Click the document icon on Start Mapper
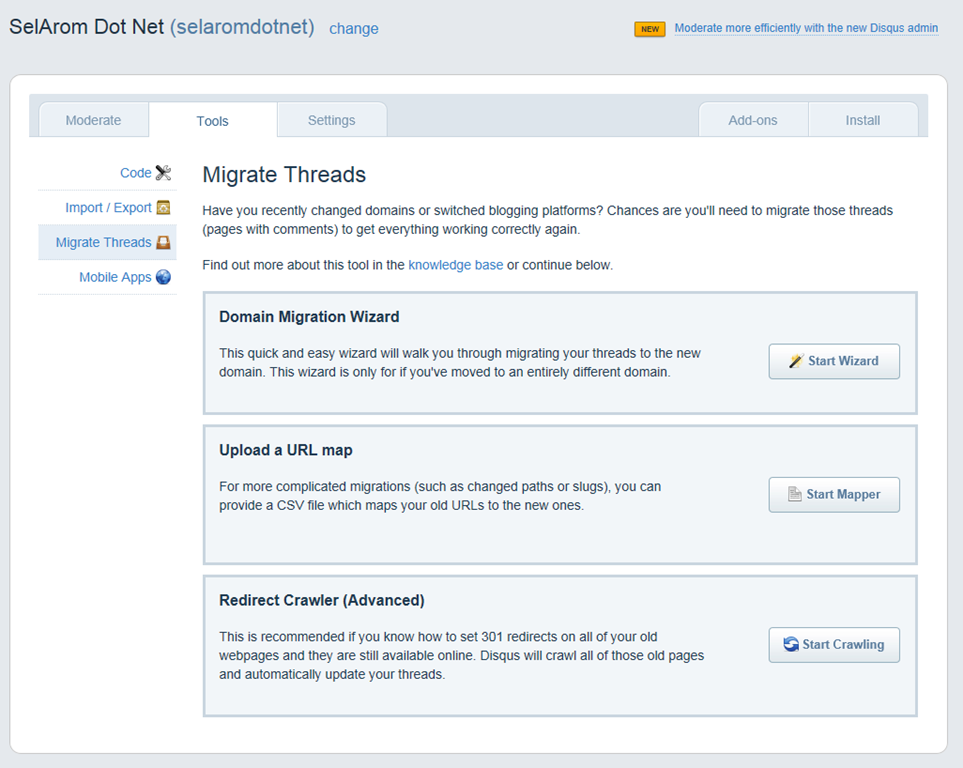The width and height of the screenshot is (963, 768). tap(795, 494)
